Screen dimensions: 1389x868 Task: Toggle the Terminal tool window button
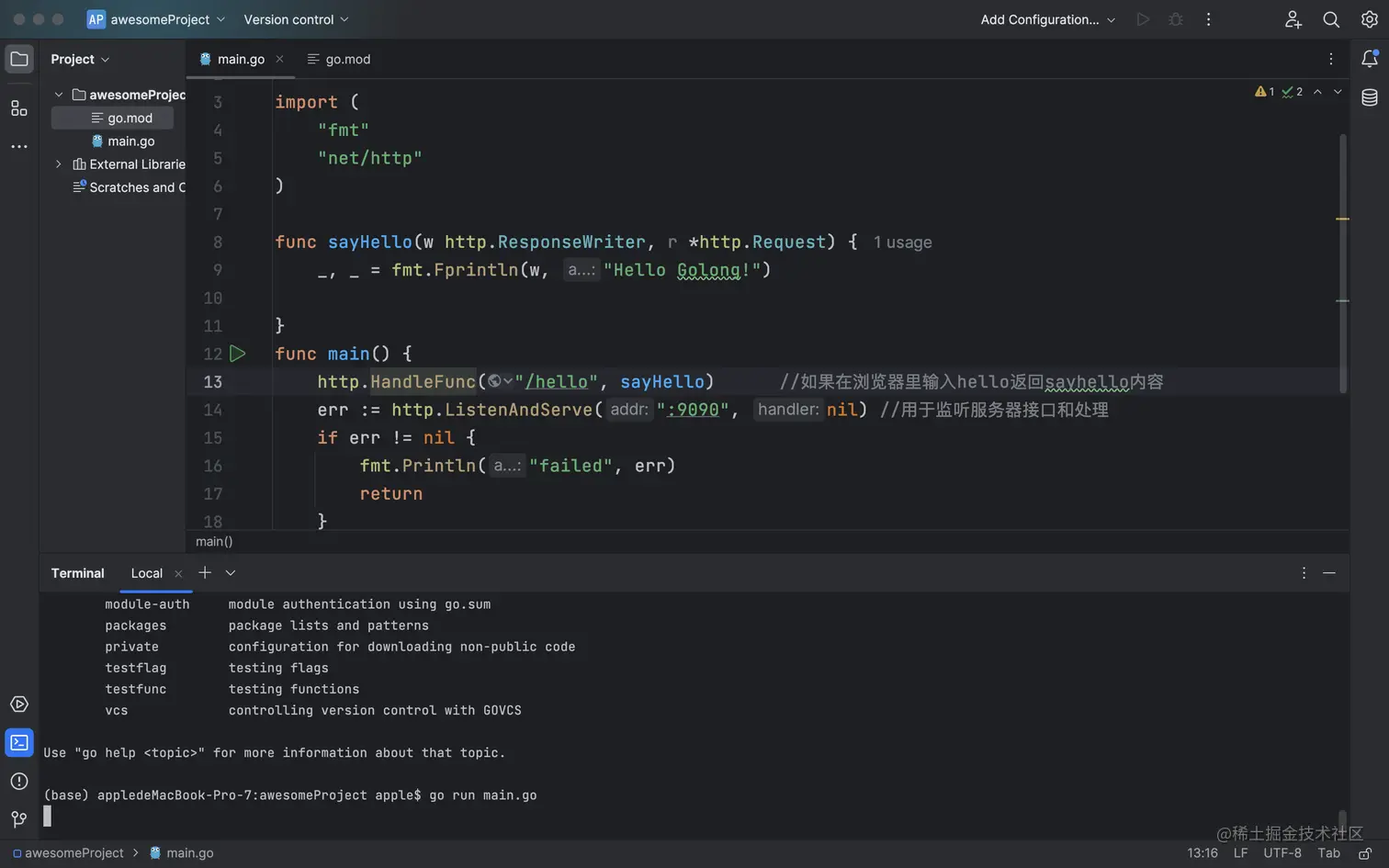18,742
